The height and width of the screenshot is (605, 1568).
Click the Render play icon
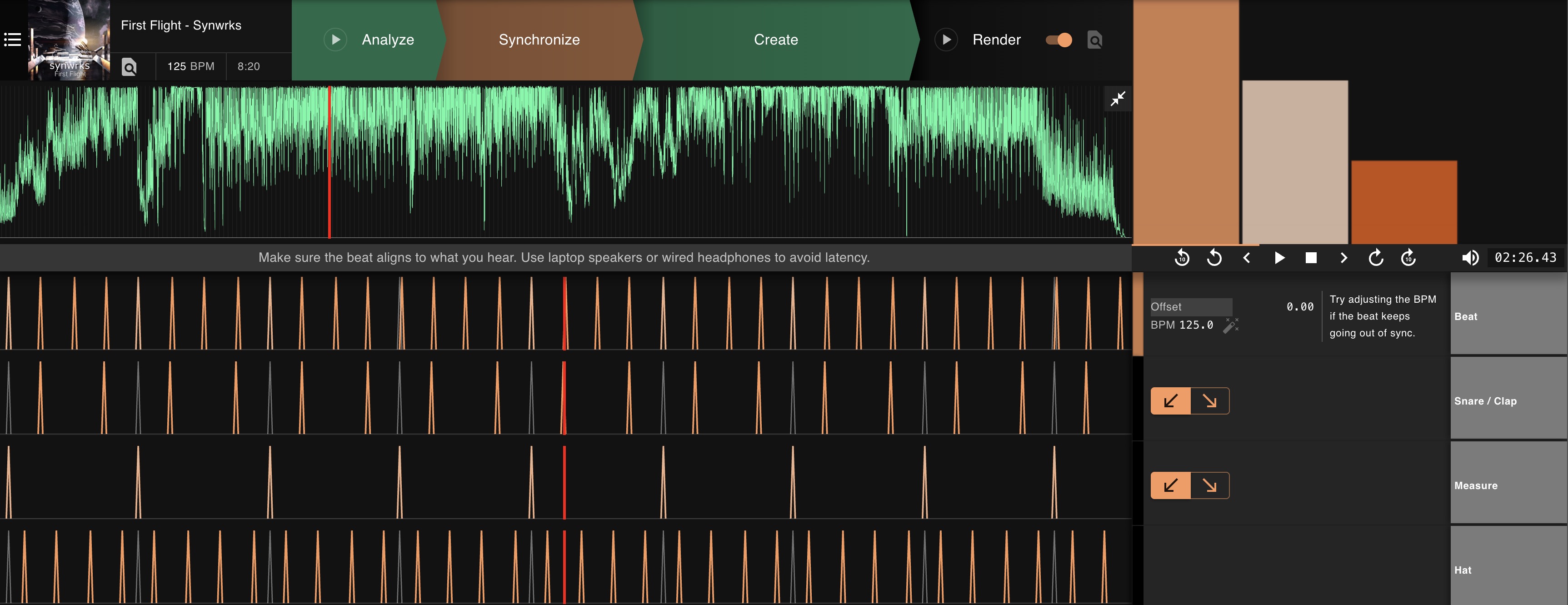pyautogui.click(x=946, y=40)
